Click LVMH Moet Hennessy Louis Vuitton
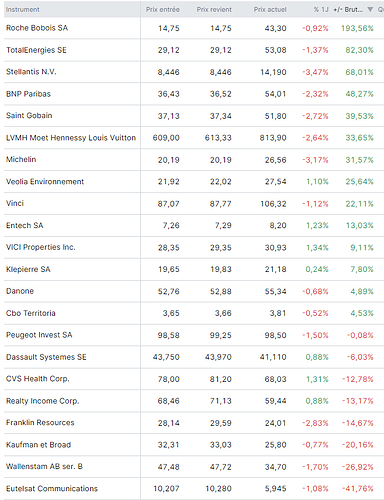 [71, 138]
